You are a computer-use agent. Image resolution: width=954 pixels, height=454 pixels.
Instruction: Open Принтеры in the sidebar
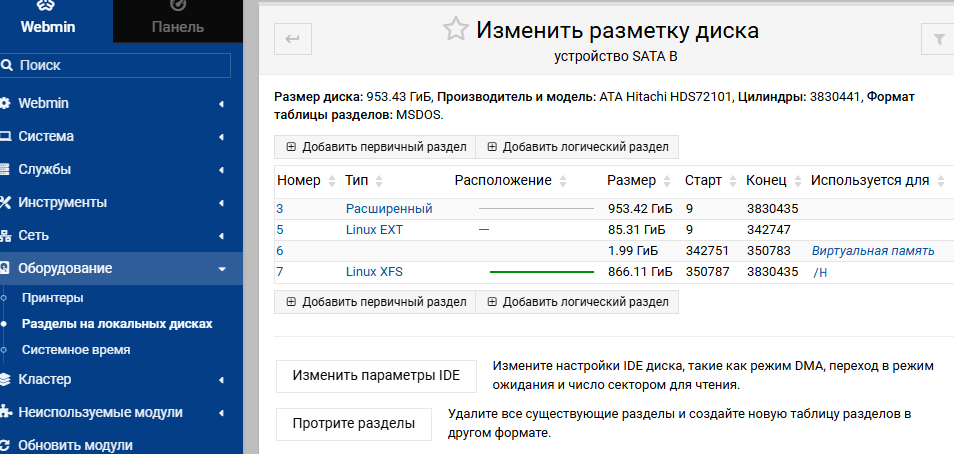click(53, 298)
